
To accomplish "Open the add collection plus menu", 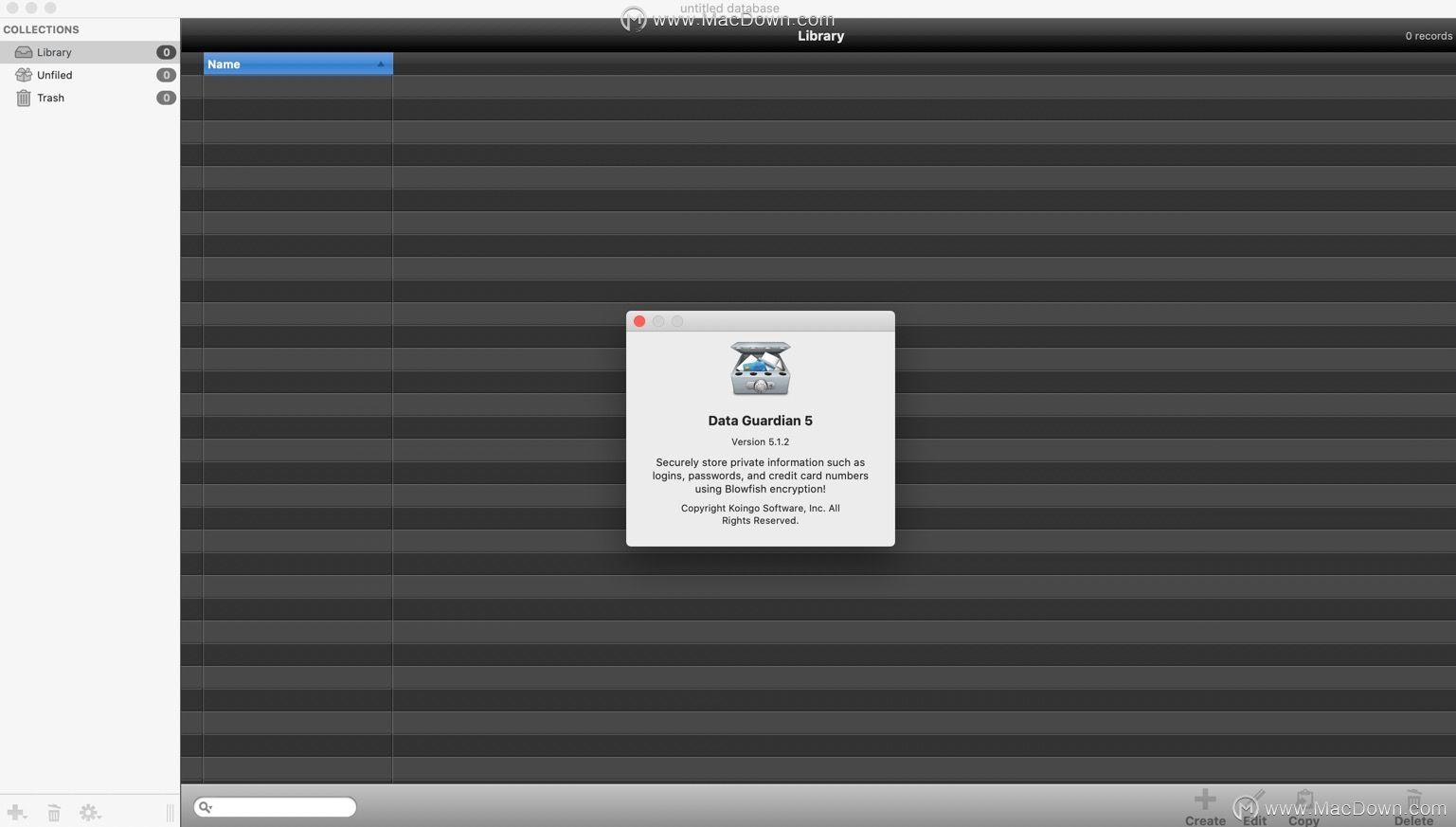I will tap(17, 813).
